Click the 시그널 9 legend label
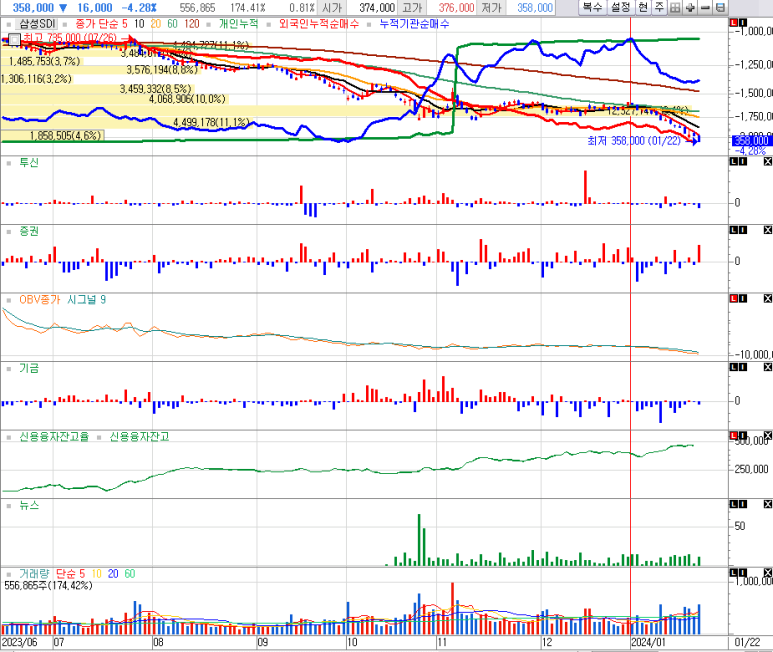Image resolution: width=773 pixels, height=652 pixels. pyautogui.click(x=86, y=299)
